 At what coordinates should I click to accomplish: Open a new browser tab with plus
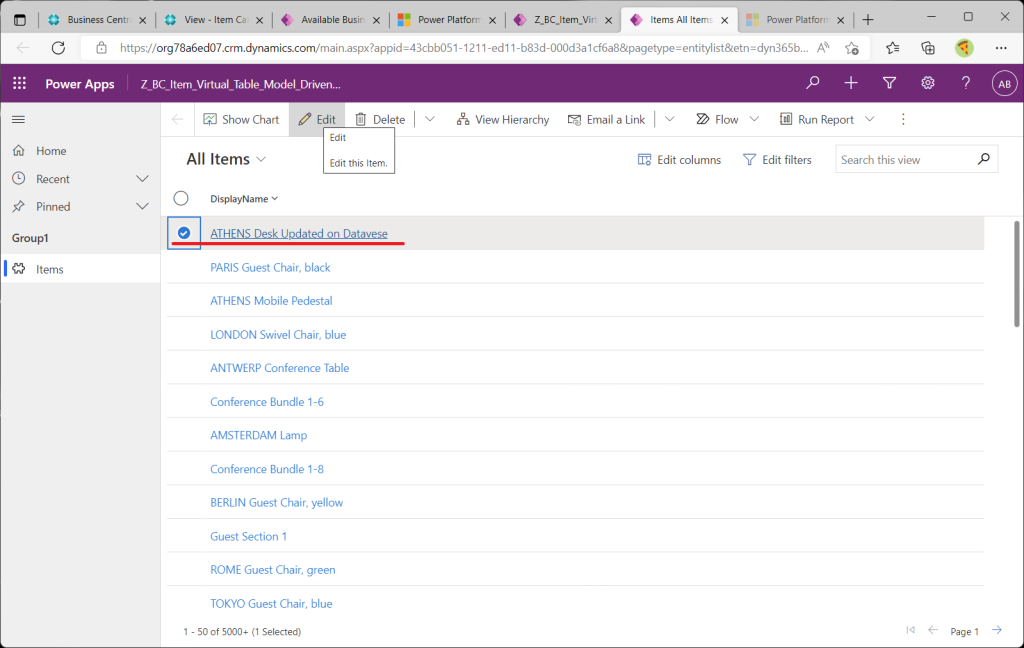click(868, 20)
